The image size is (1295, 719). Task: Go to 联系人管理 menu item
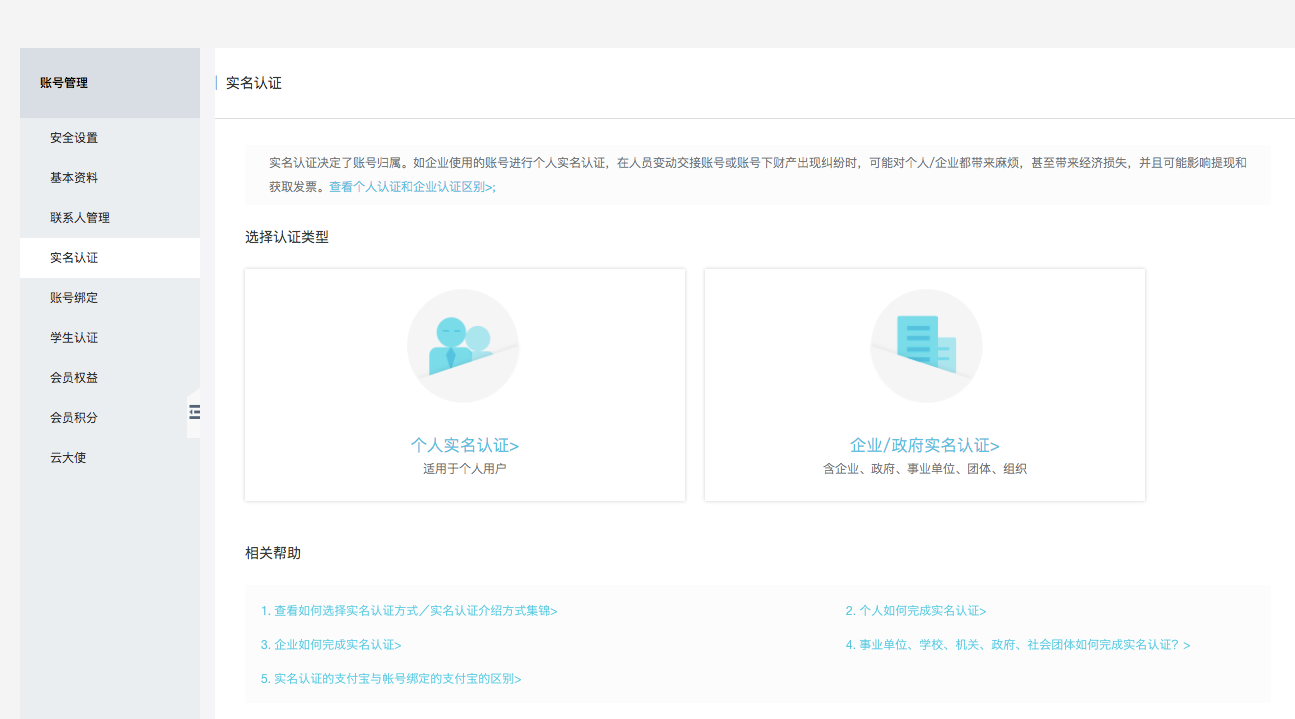[80, 218]
